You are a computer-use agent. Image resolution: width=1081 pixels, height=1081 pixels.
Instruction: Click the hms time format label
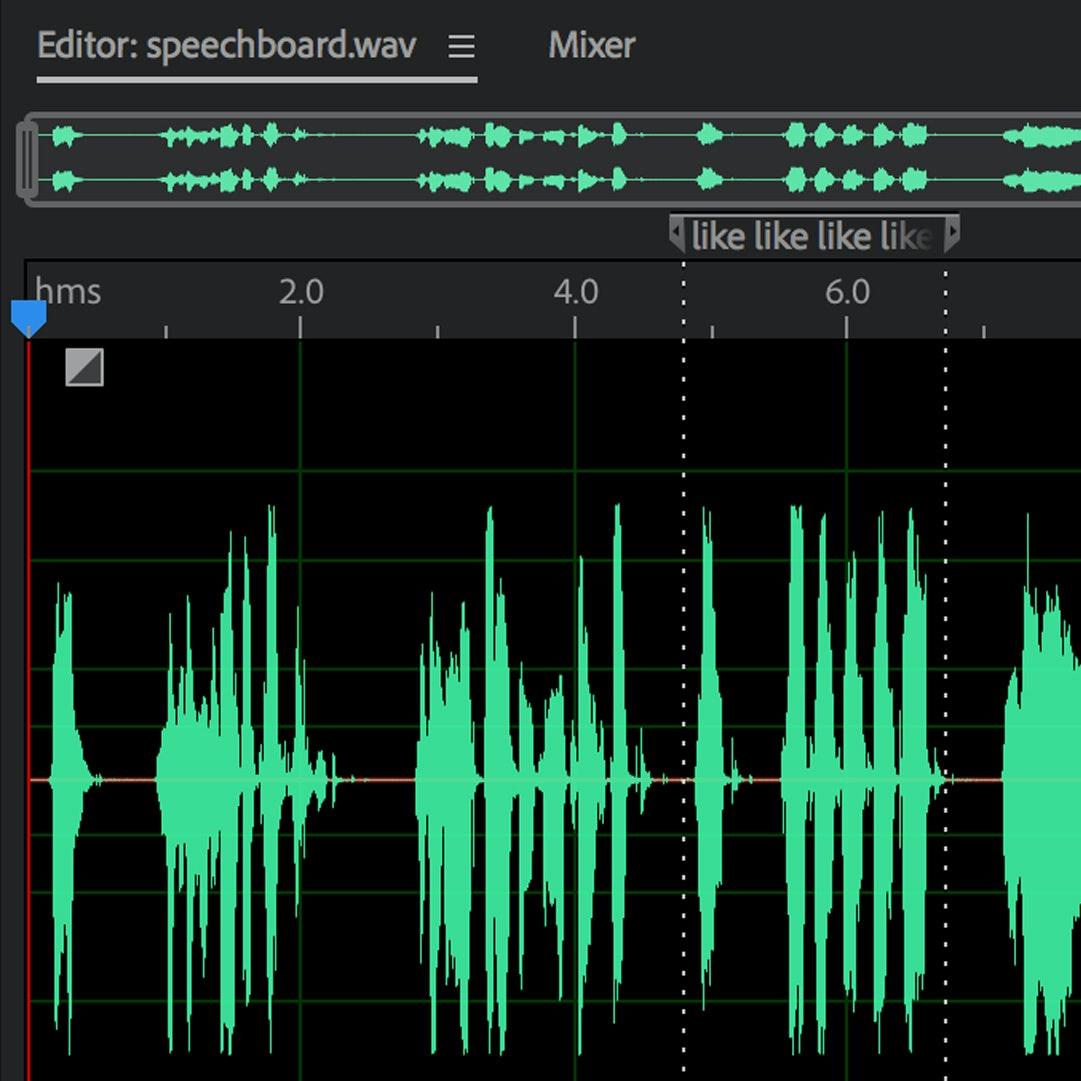(68, 292)
